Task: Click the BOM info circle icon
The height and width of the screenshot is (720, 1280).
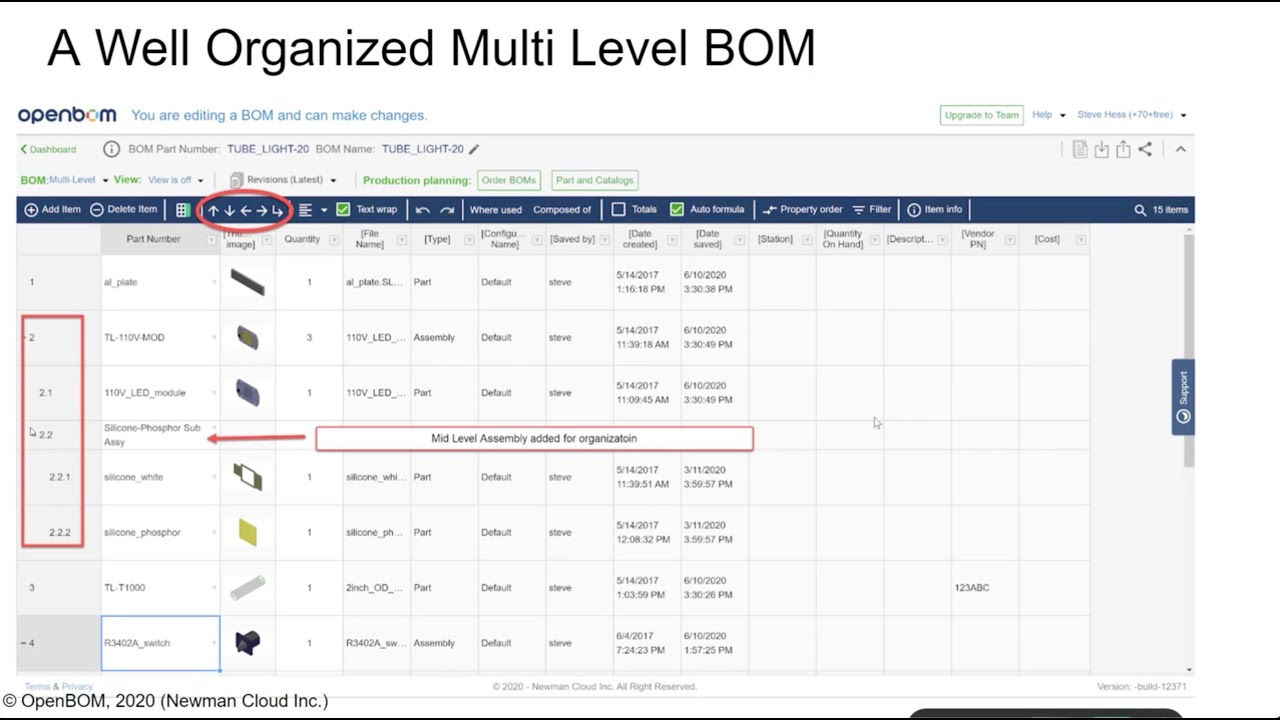Action: point(111,149)
